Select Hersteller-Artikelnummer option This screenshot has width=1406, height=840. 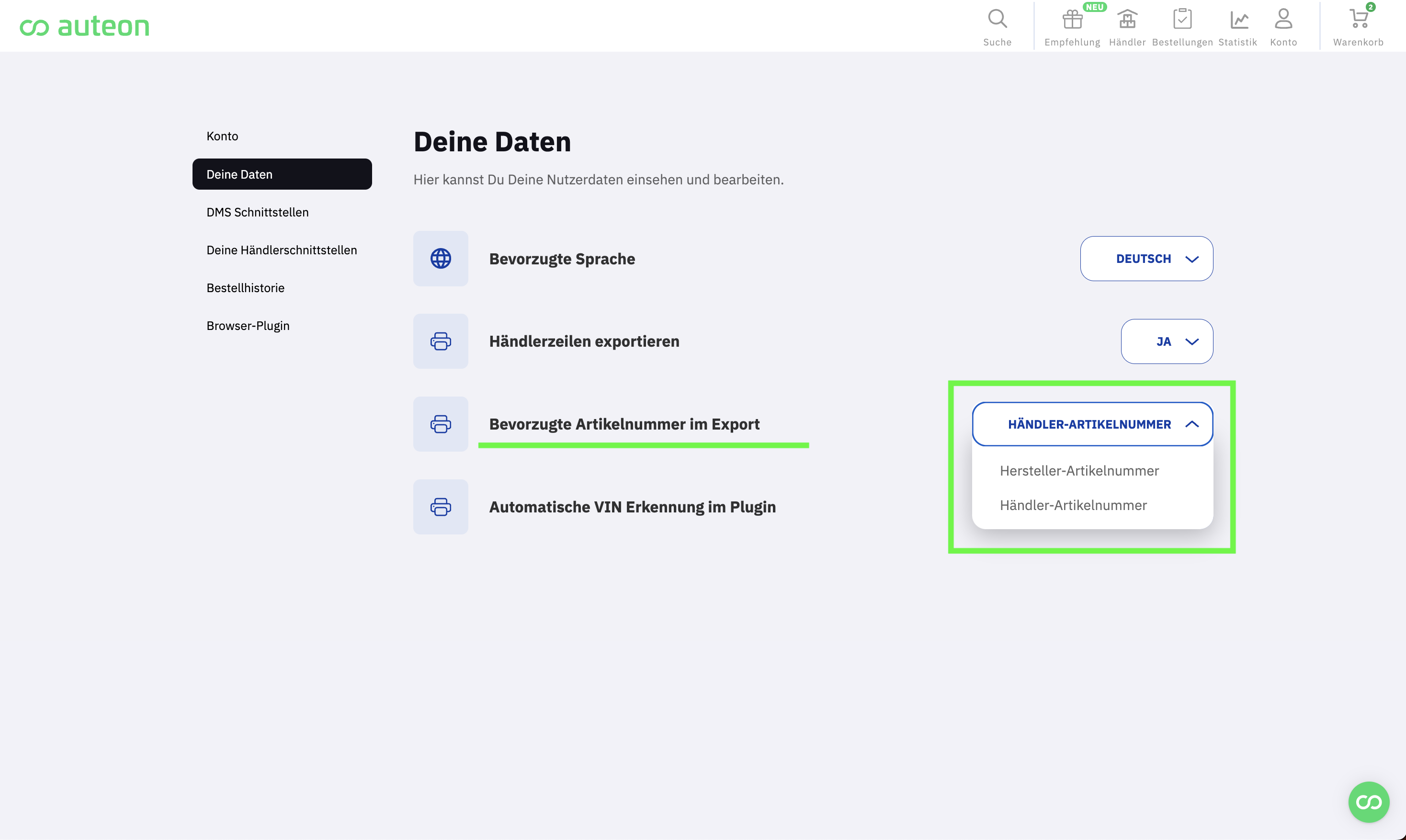(x=1079, y=471)
